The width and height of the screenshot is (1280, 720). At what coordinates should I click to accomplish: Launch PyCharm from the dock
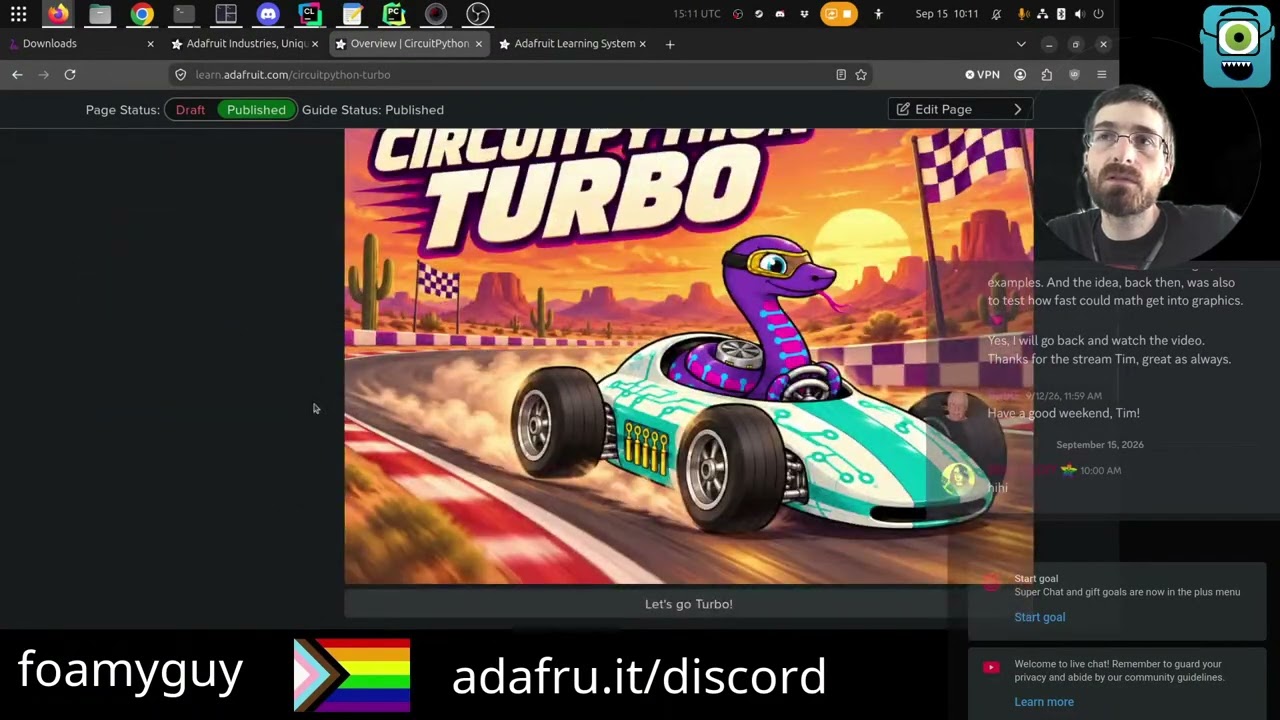pyautogui.click(x=394, y=14)
